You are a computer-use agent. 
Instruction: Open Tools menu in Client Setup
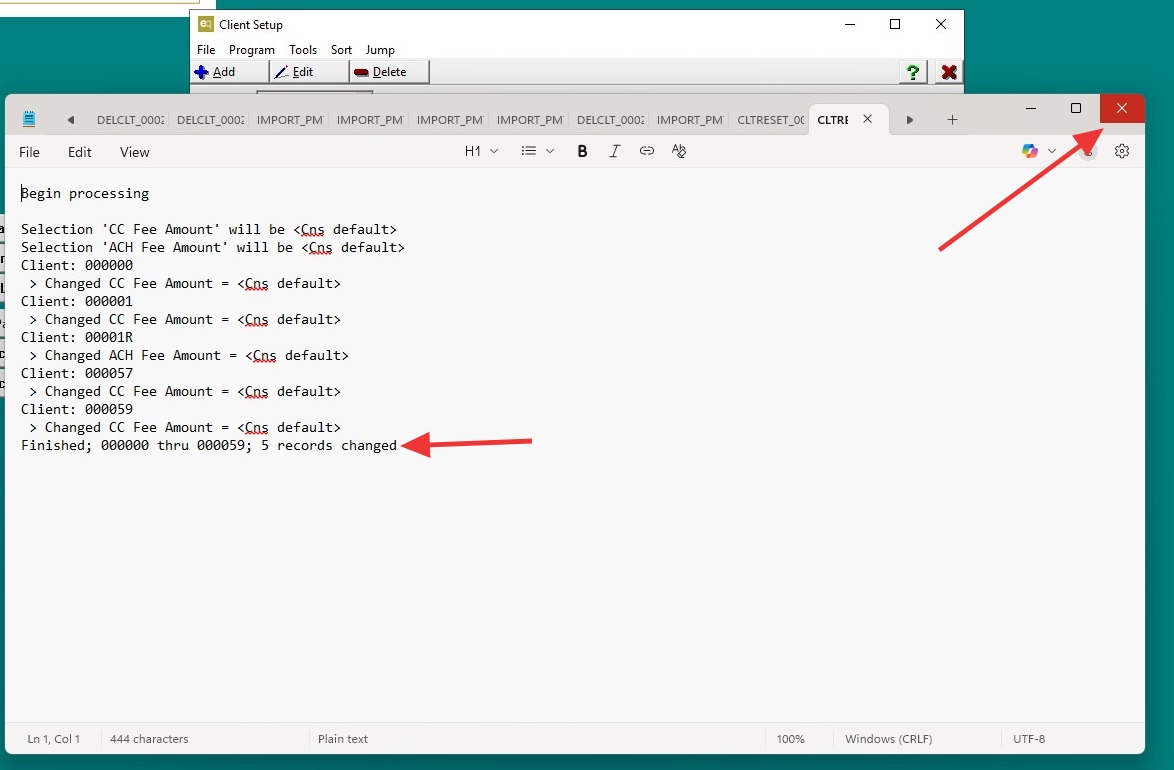[x=303, y=49]
